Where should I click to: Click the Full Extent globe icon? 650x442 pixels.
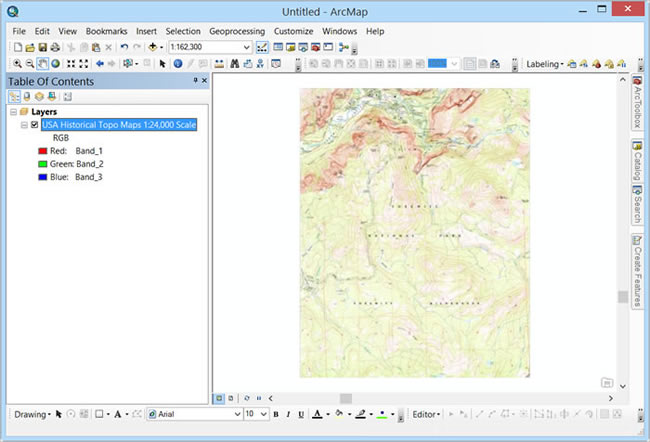pyautogui.click(x=56, y=63)
